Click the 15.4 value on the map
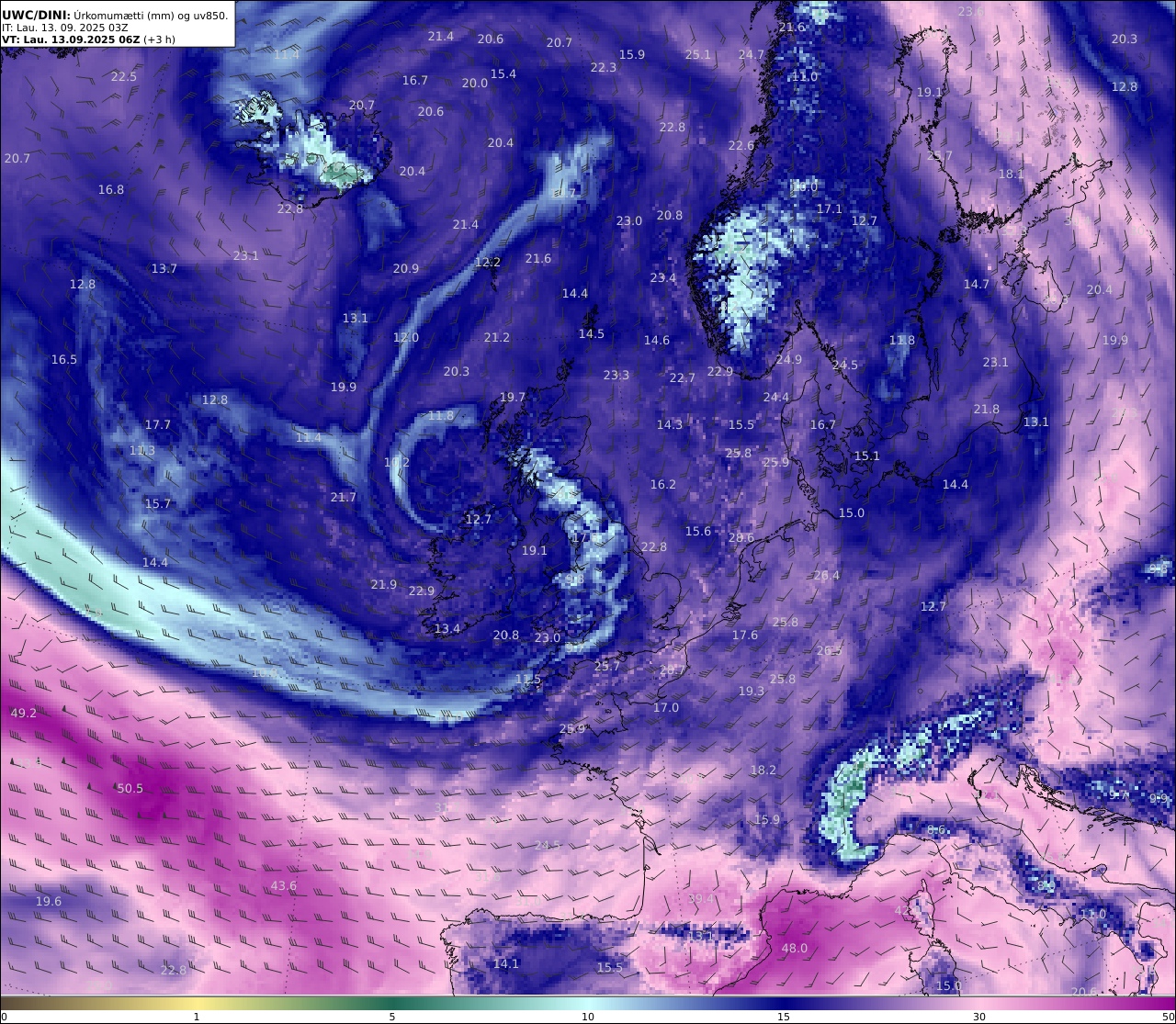 coord(503,73)
